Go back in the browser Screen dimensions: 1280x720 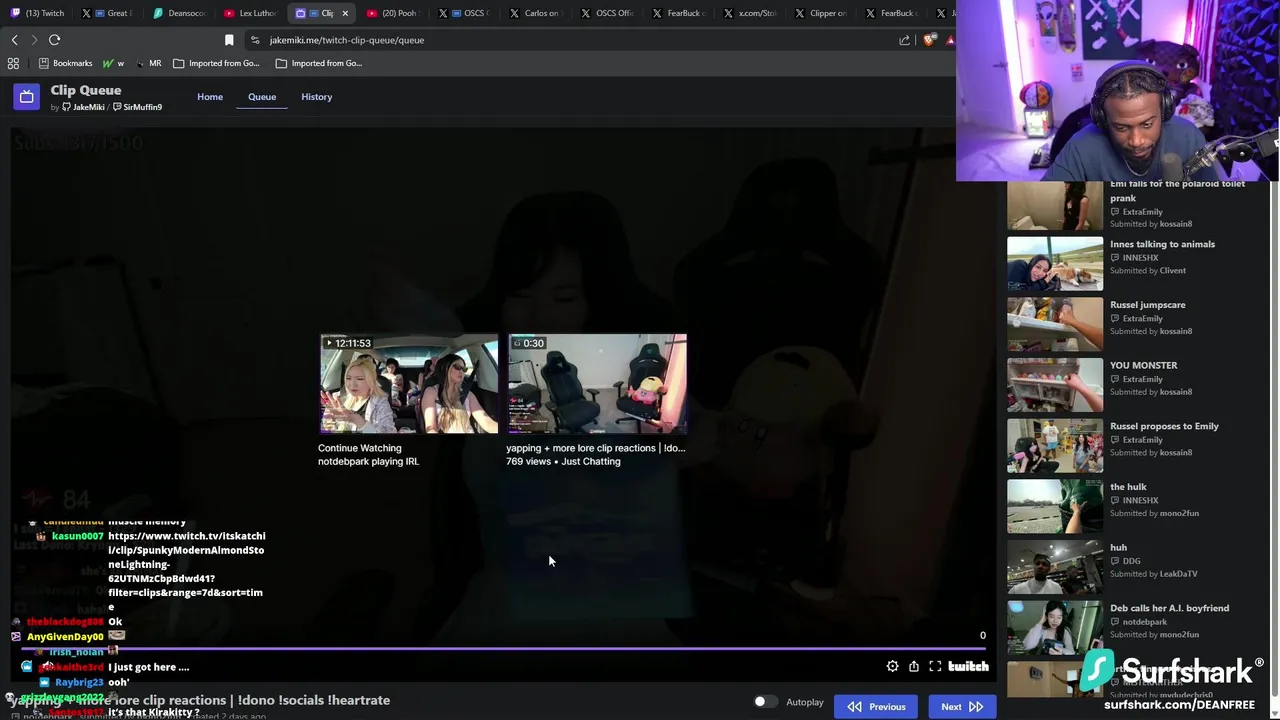click(14, 40)
